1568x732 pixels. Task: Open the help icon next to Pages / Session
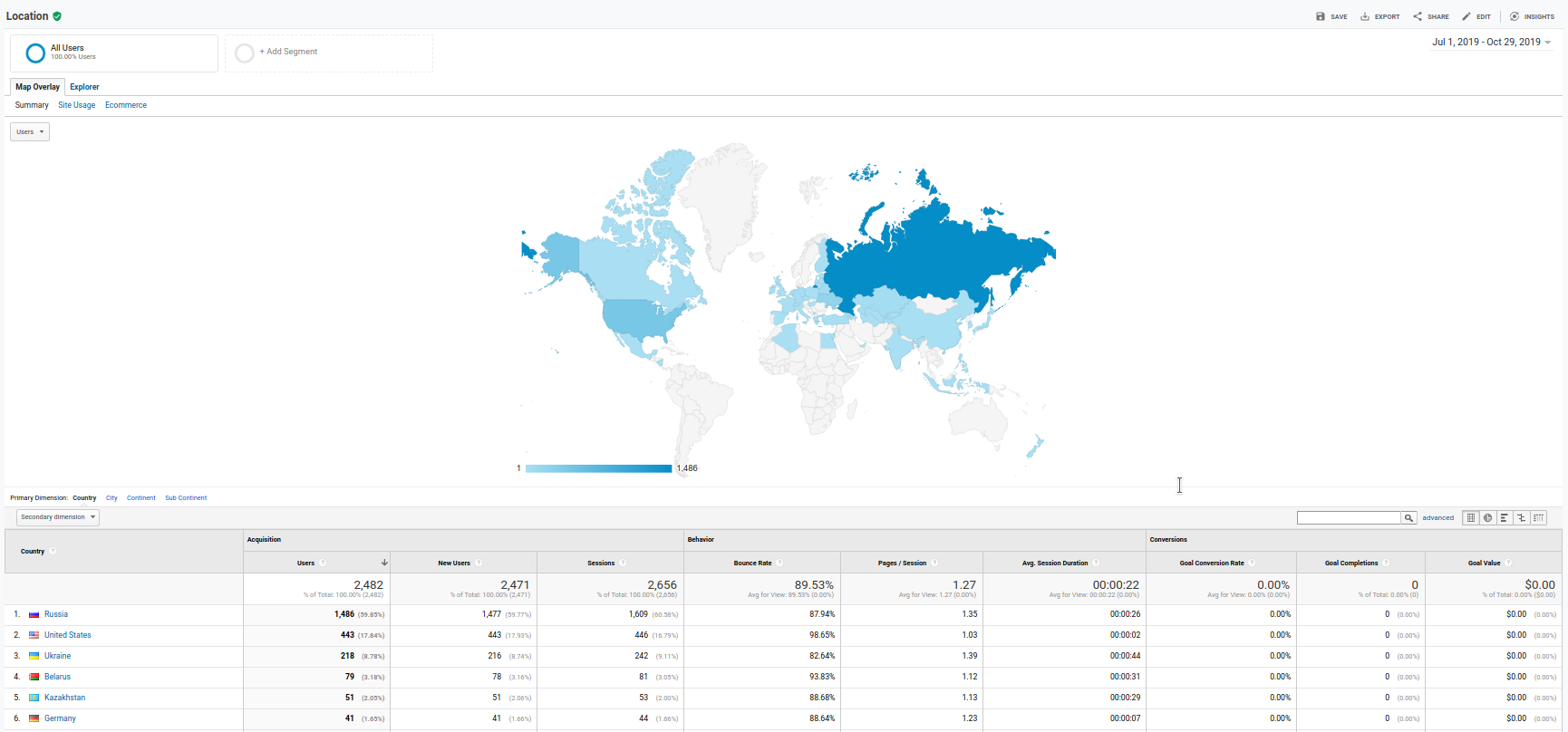(x=934, y=563)
